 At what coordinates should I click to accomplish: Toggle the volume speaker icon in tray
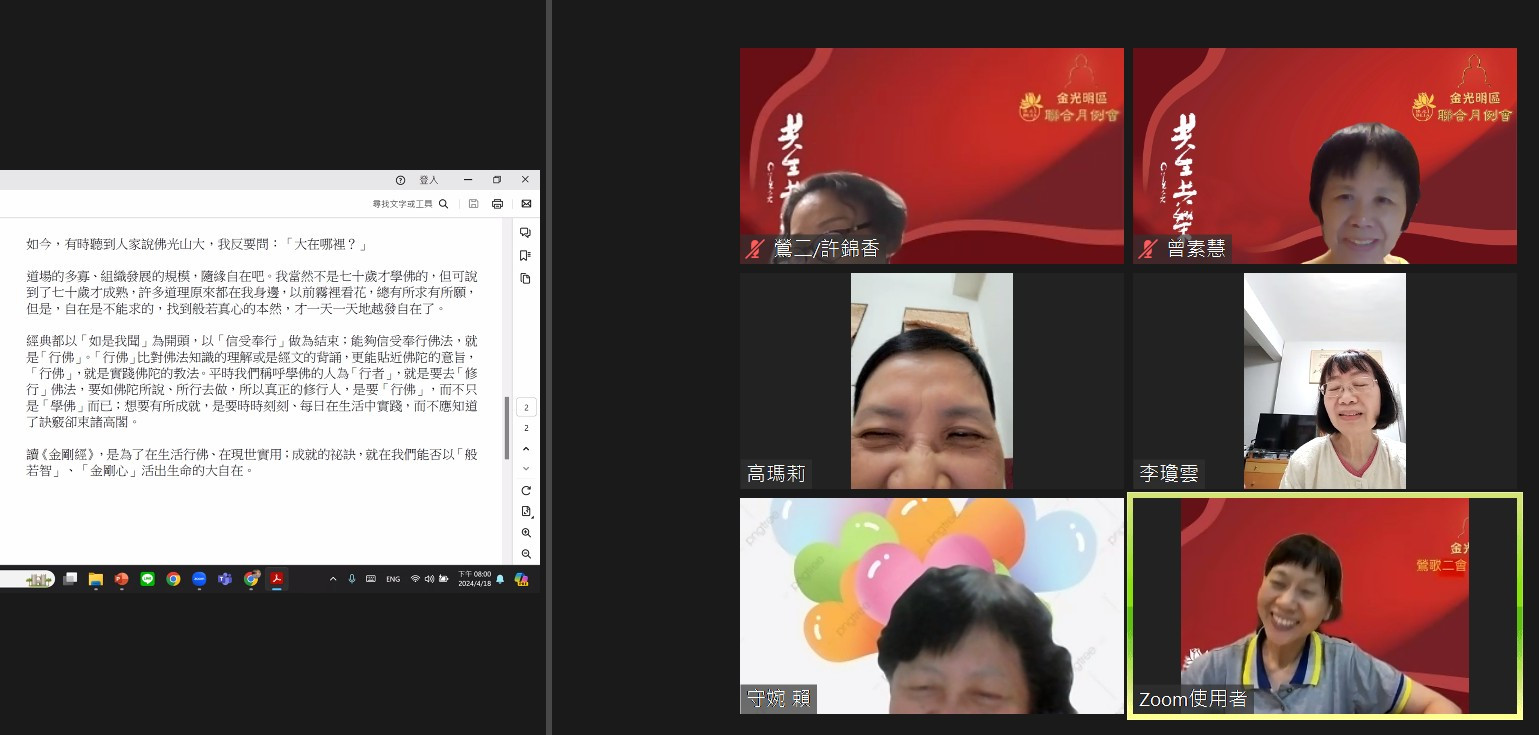(429, 579)
